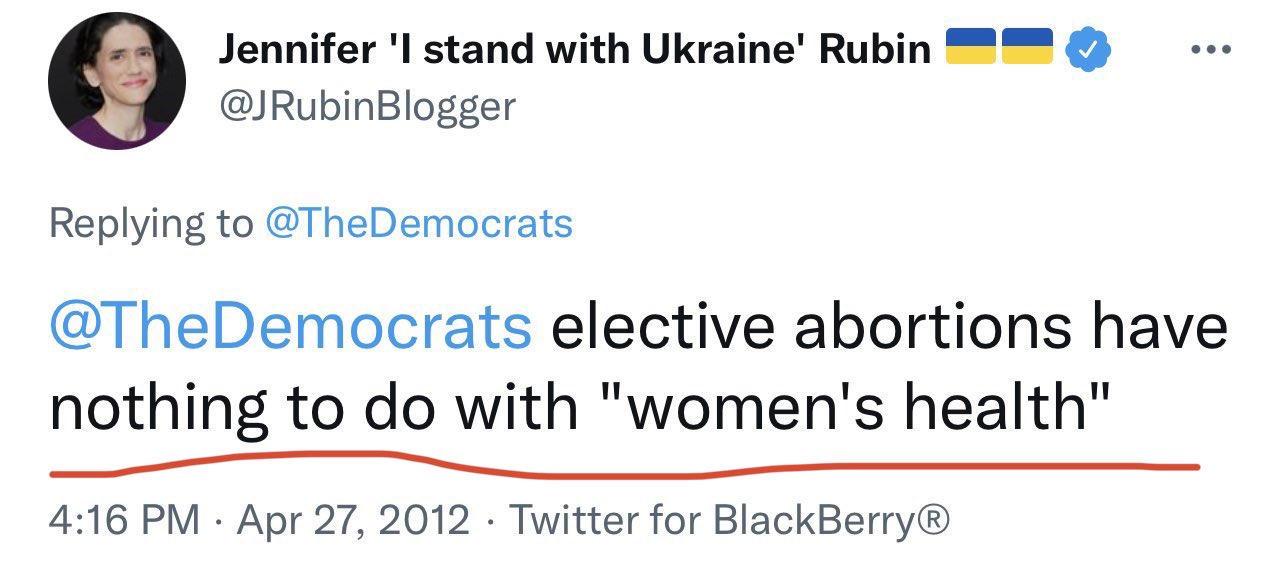Click the blue verified checkmark badge
1284x578 pixels.
[1083, 48]
